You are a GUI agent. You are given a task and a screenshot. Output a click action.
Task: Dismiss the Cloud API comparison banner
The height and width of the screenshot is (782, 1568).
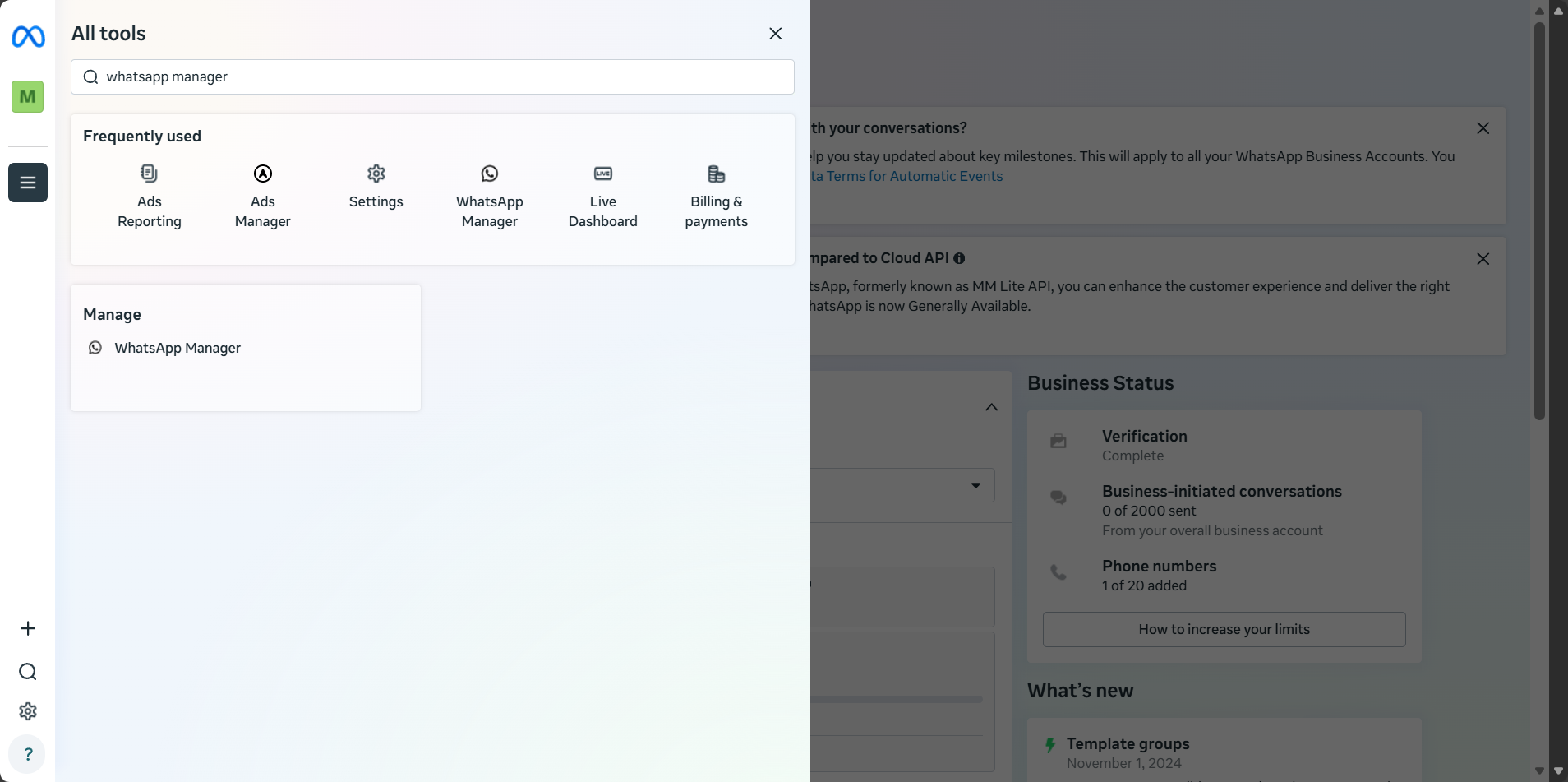click(1483, 259)
